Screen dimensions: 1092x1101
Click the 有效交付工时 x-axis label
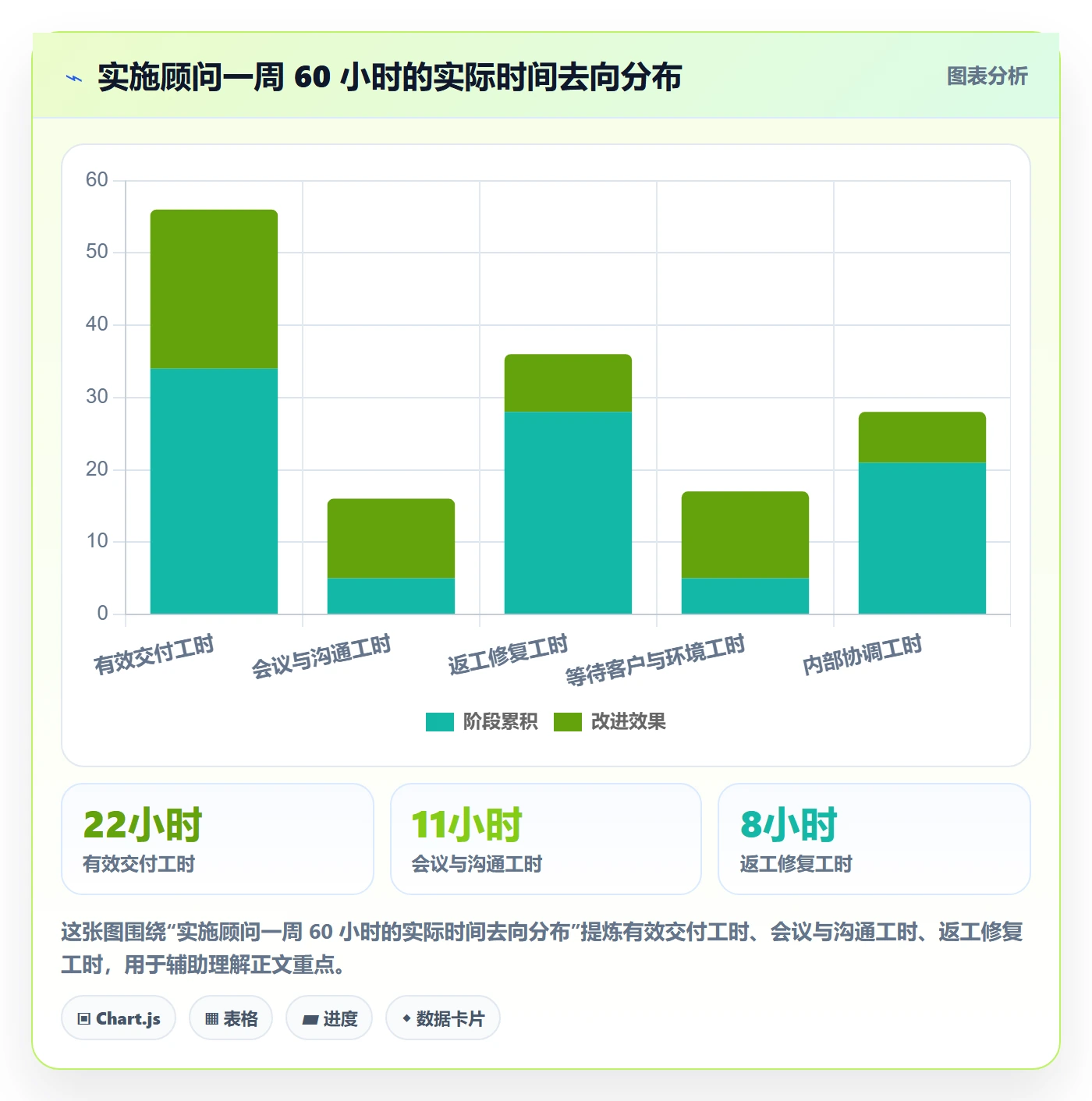[x=154, y=655]
